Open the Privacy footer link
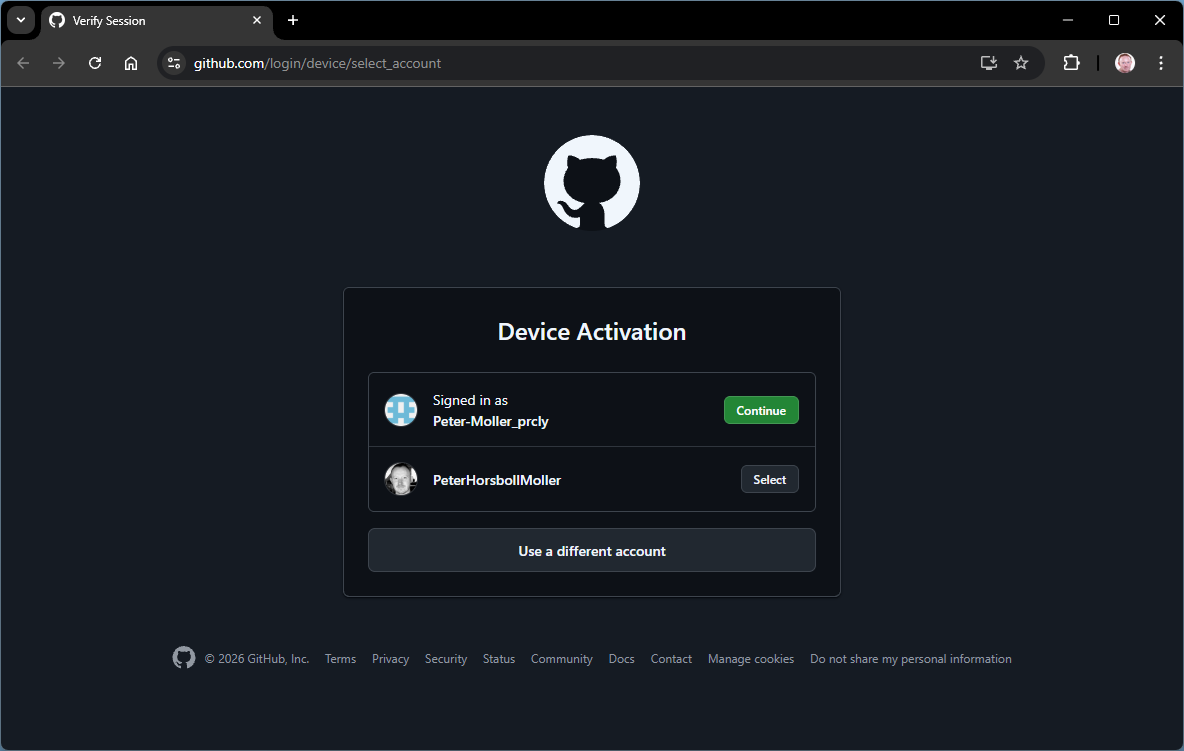 coord(390,659)
